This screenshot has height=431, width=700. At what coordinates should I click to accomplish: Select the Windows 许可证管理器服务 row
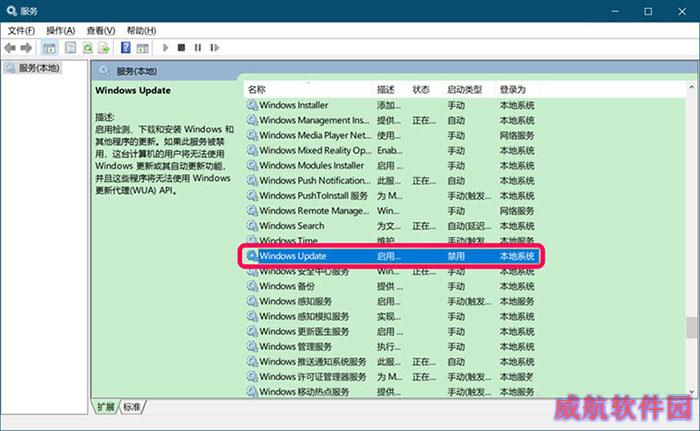[x=391, y=377]
